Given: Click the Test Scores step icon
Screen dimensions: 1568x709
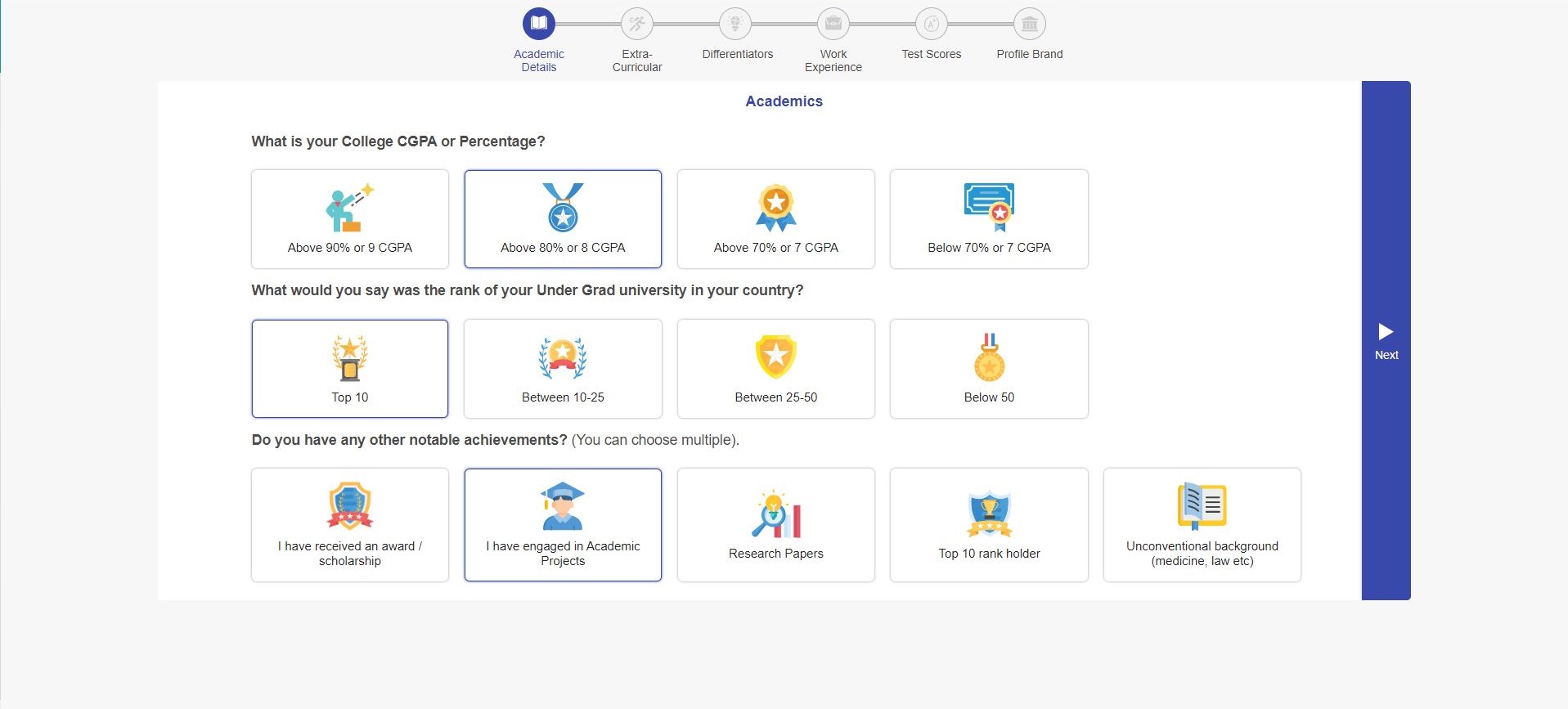Looking at the screenshot, I should [x=931, y=24].
